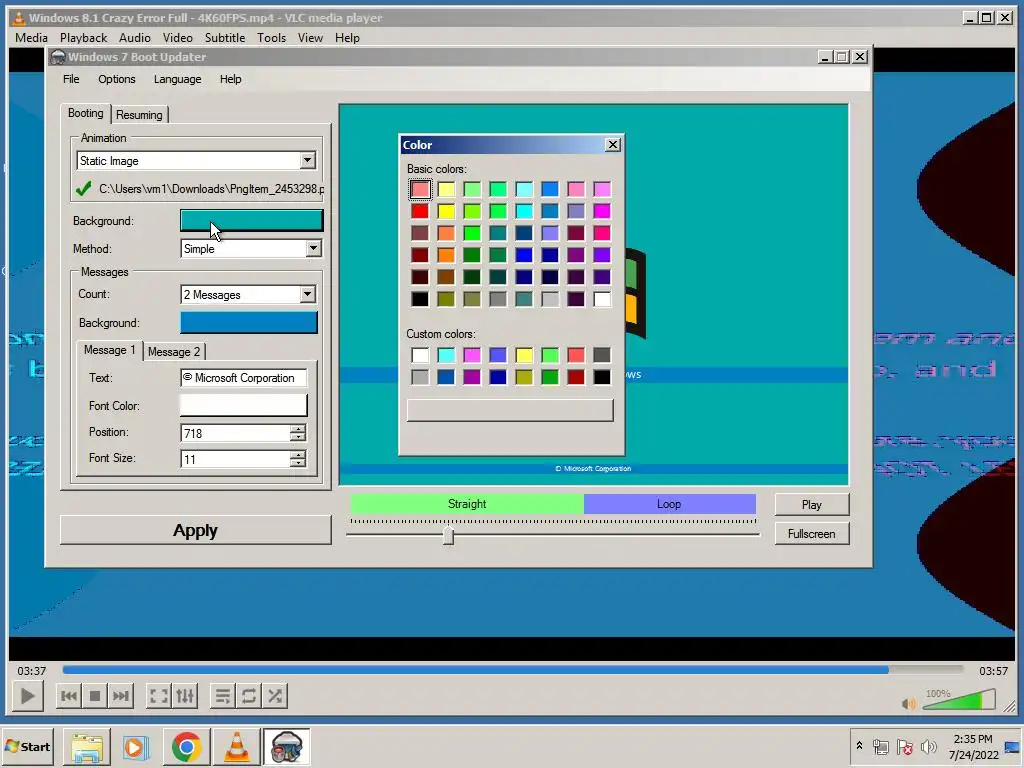The height and width of the screenshot is (768, 1024).
Task: Launch Windows Media Player taskbar icon
Action: (x=136, y=747)
